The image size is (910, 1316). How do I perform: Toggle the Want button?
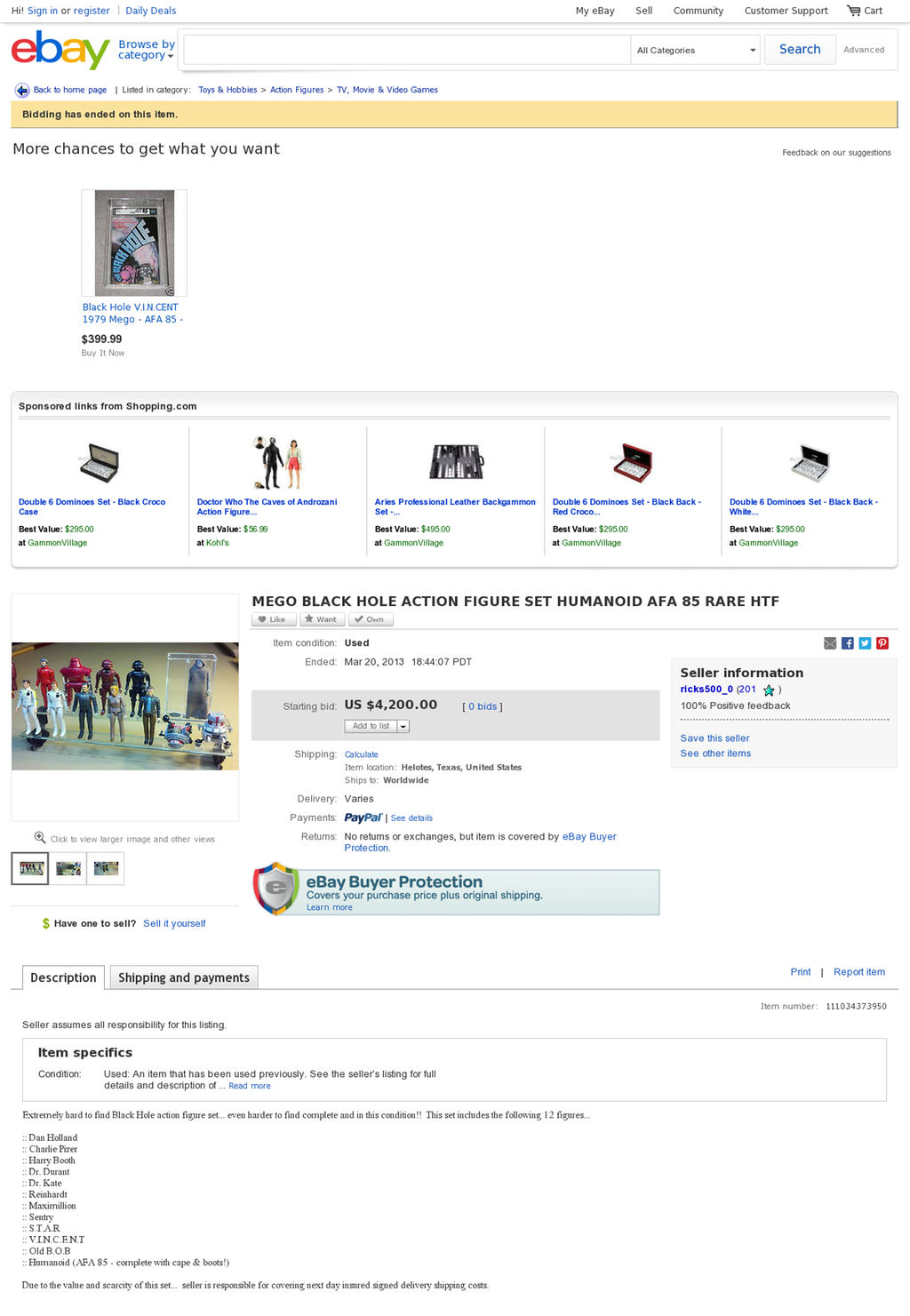323,619
